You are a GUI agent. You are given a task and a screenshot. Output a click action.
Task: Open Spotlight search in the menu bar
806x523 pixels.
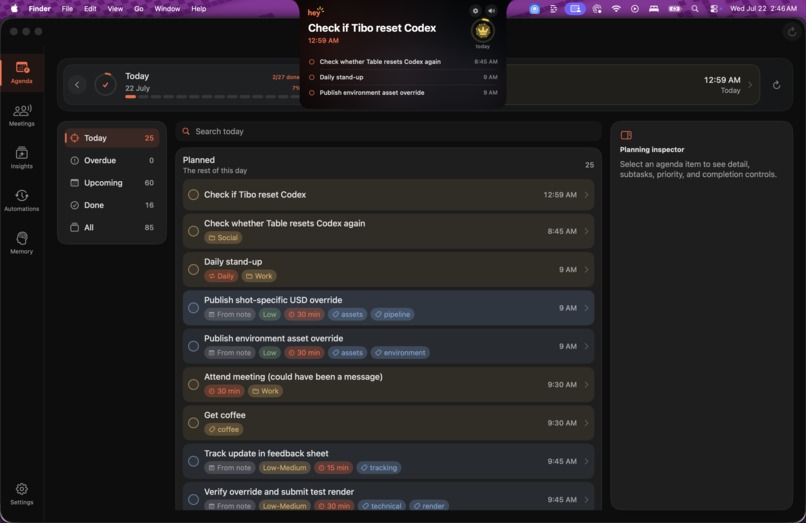694,9
